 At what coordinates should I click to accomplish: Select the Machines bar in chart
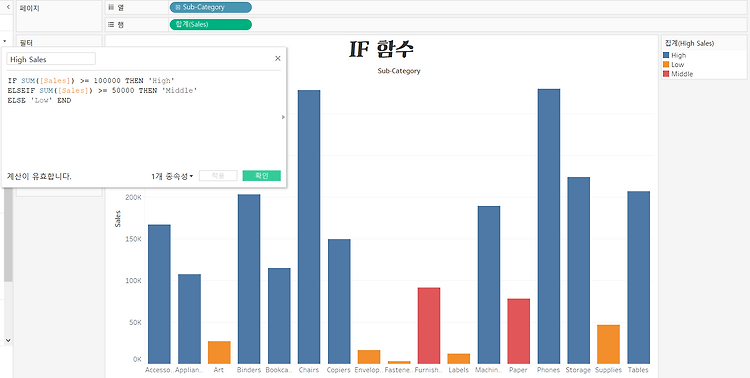[x=489, y=285]
